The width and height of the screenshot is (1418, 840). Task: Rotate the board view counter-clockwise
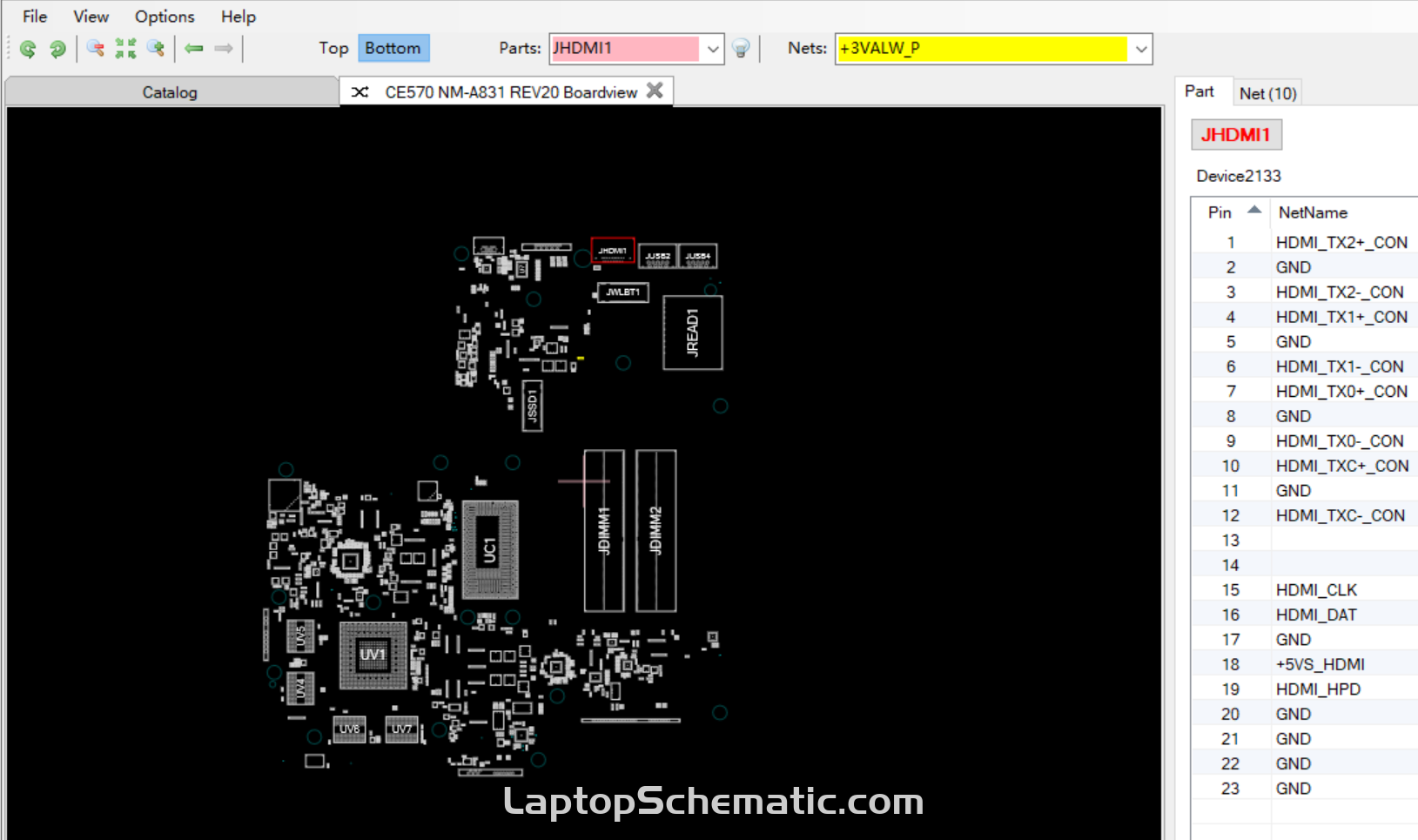point(28,49)
